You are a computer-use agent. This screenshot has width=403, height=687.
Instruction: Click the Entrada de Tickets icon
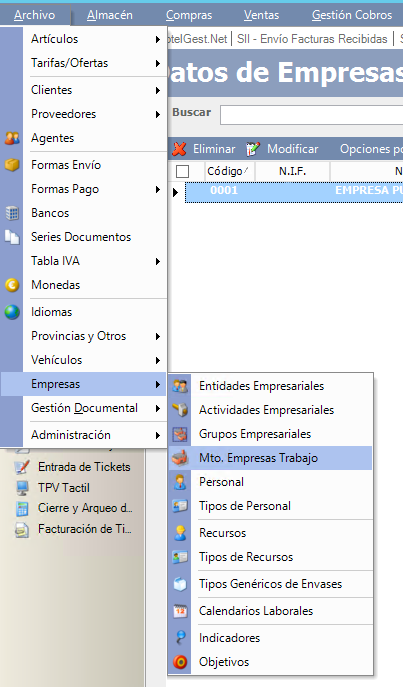coord(22,467)
